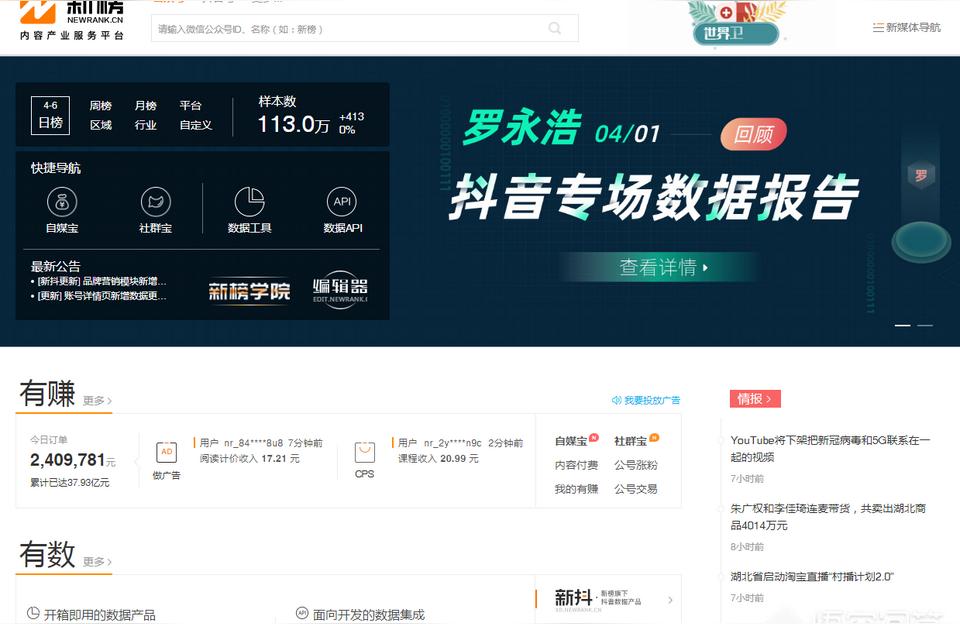Open the 社群宝 link in 有赚 panel
The width and height of the screenshot is (960, 624).
point(630,441)
